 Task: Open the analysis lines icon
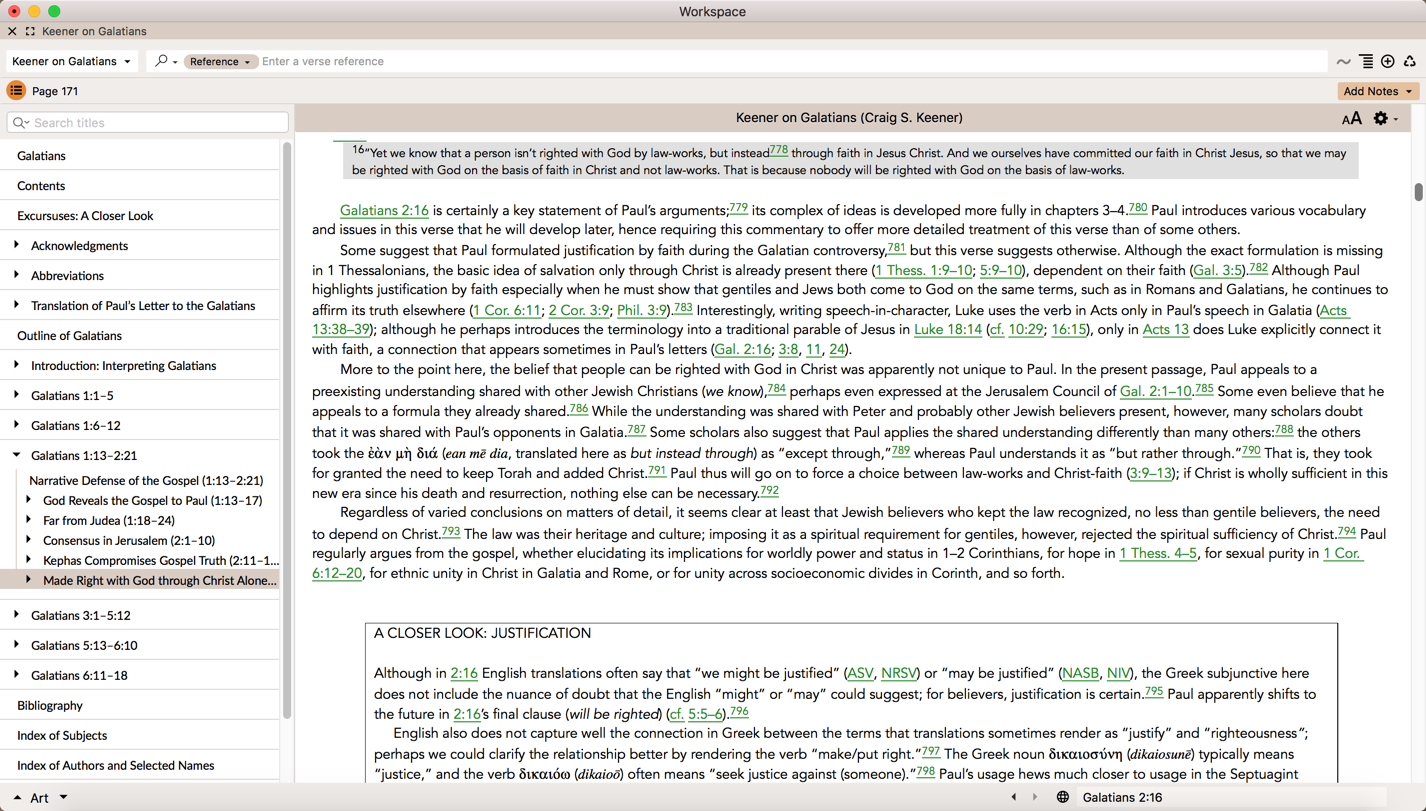[x=1366, y=62]
